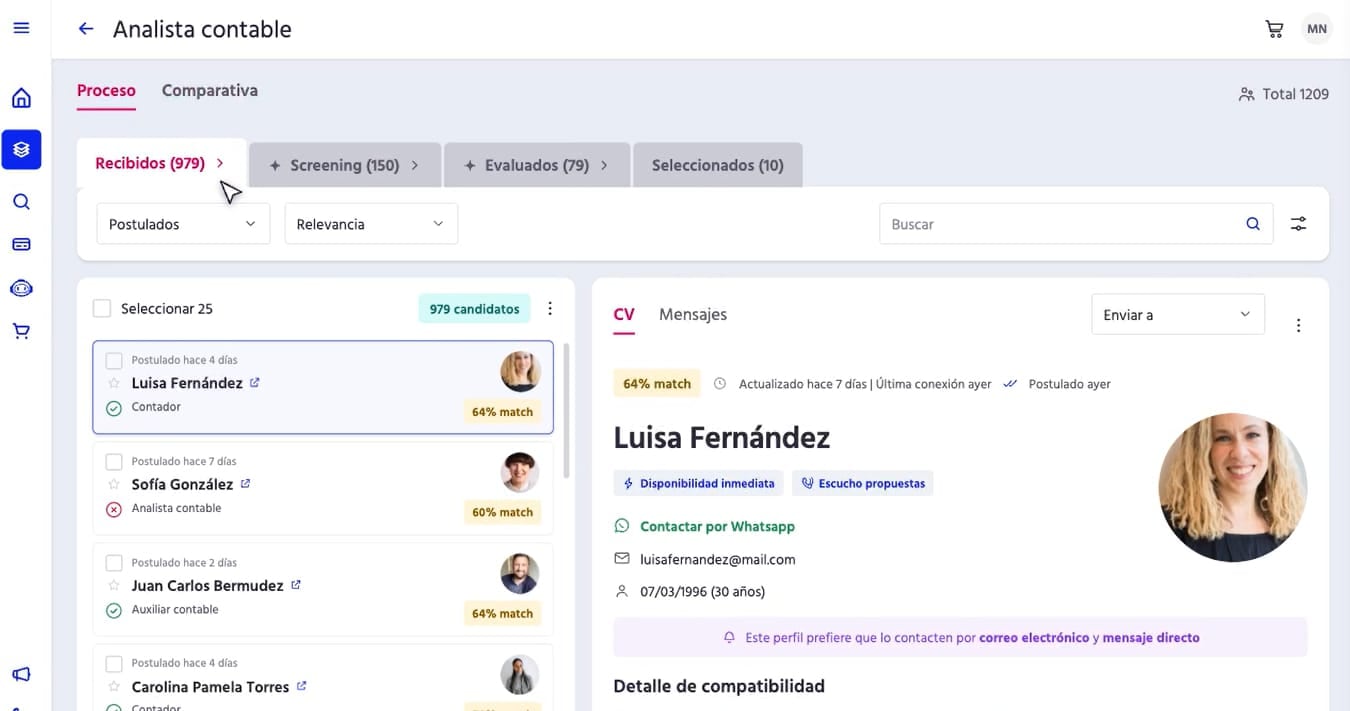Open the Postulados dropdown

point(183,224)
